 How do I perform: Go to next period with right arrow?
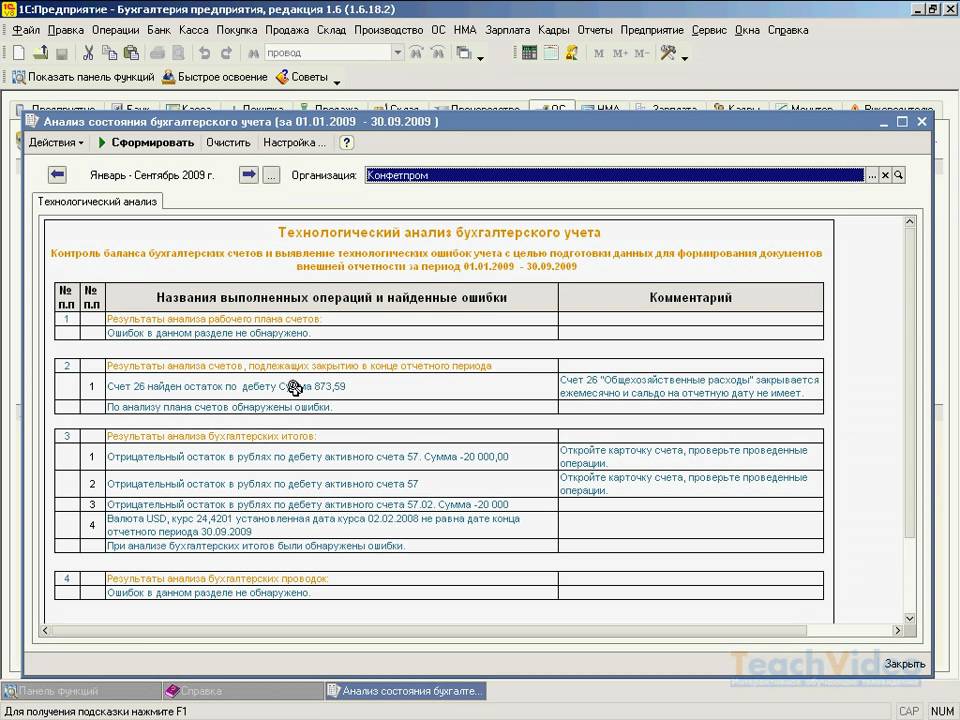tap(249, 174)
